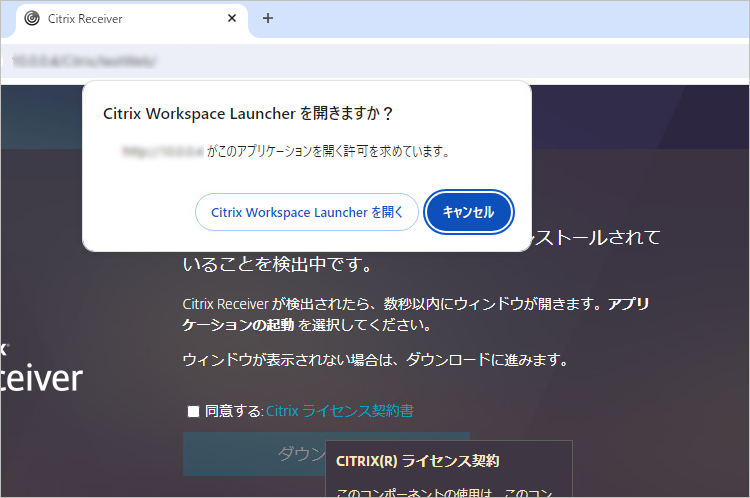Open Citrix Workspace Launcher button in dialog
The width and height of the screenshot is (750, 498).
[307, 212]
